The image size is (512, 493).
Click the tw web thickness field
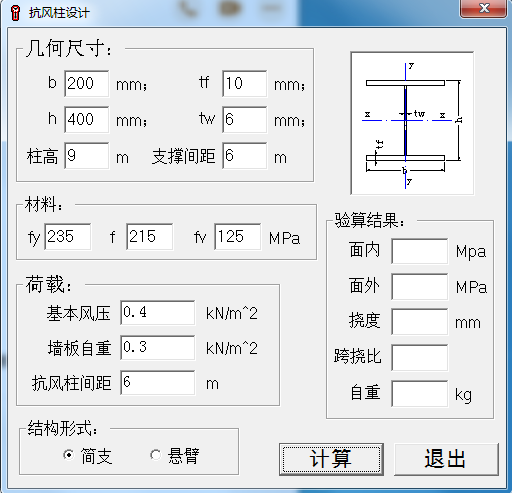pyautogui.click(x=245, y=119)
